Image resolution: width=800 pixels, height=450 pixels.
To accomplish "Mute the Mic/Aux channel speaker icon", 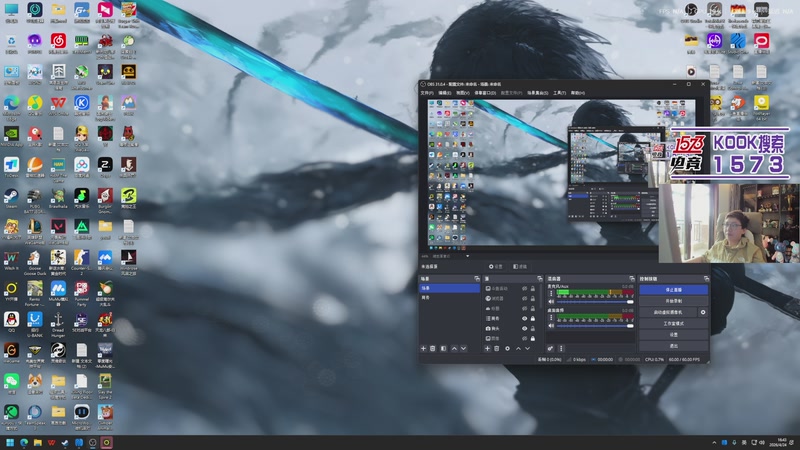I will (551, 302).
